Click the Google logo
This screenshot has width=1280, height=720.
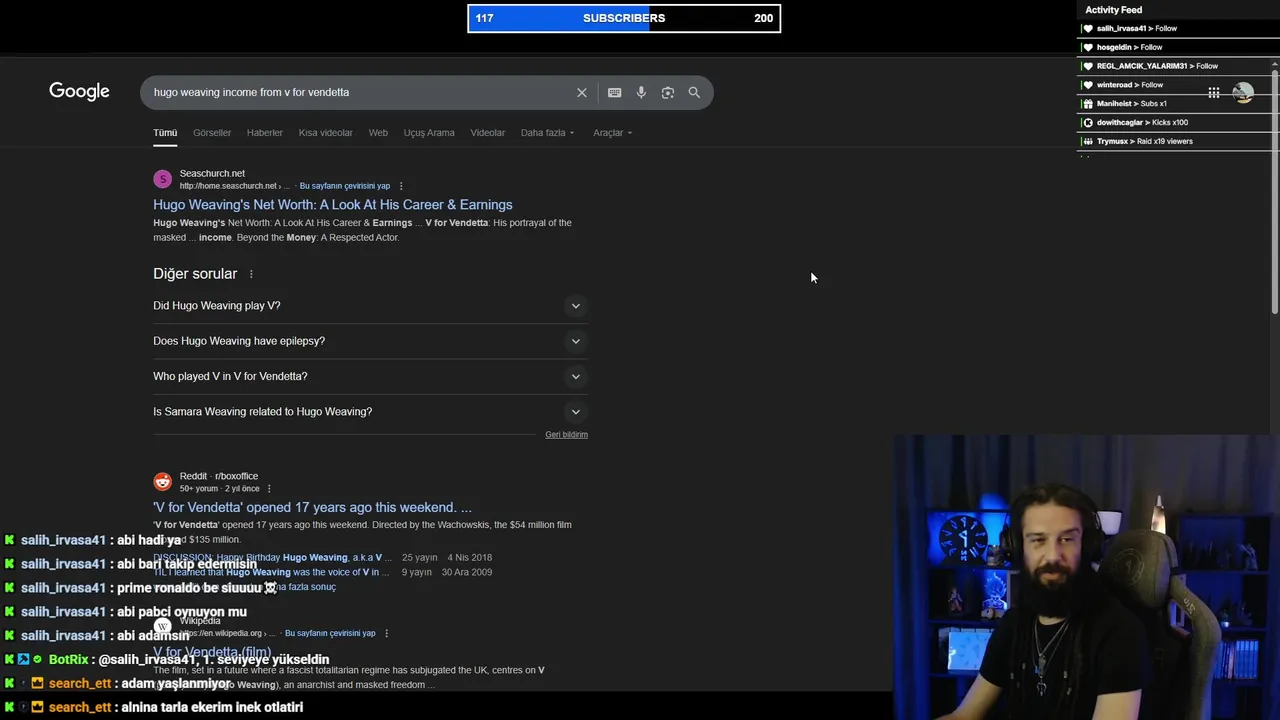coord(79,92)
